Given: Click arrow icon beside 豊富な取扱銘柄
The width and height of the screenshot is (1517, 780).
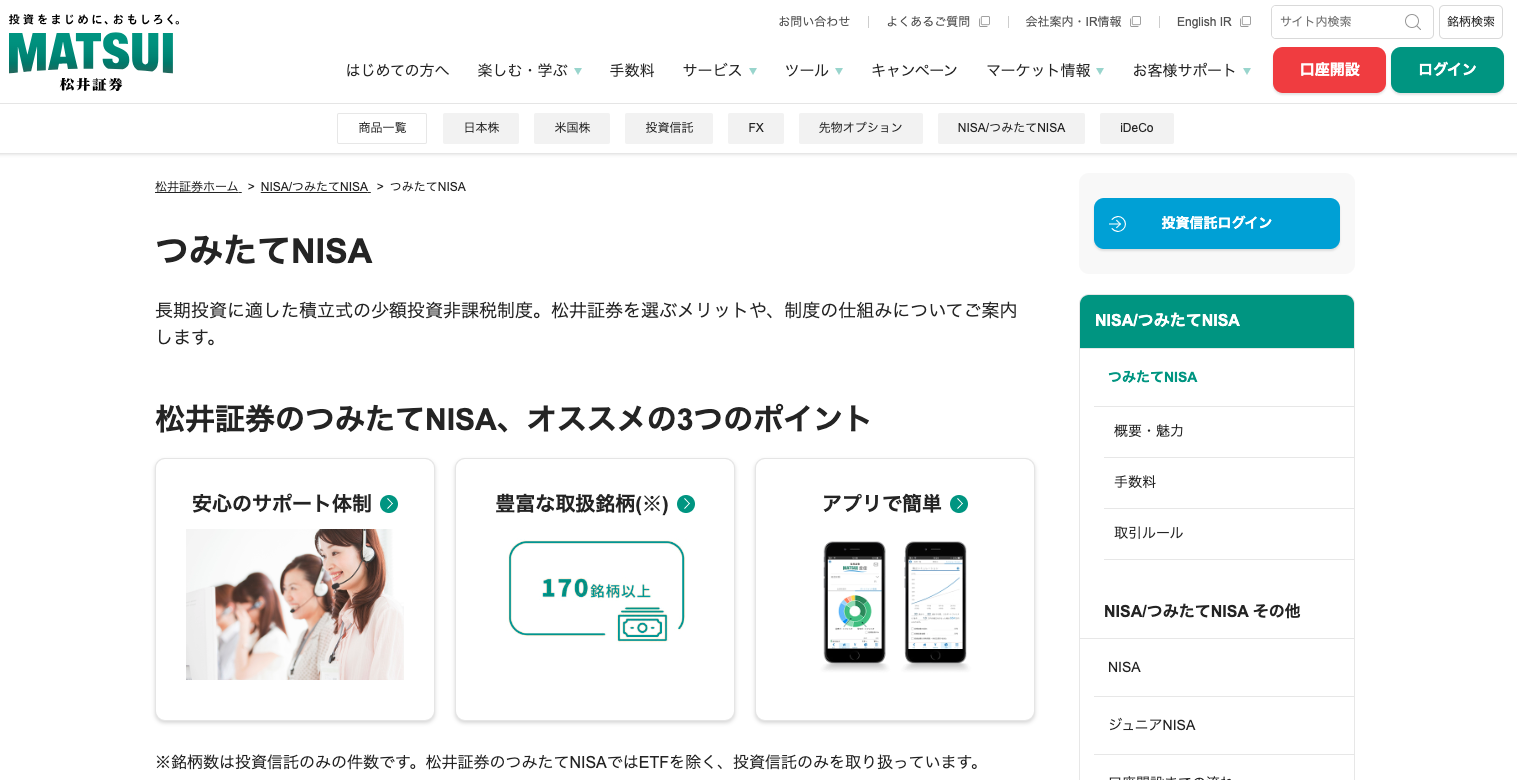Looking at the screenshot, I should (686, 504).
